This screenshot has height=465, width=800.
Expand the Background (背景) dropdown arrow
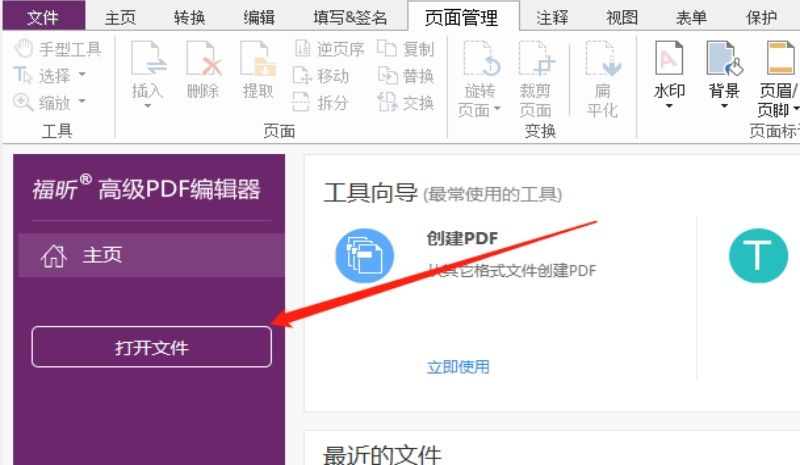click(724, 106)
